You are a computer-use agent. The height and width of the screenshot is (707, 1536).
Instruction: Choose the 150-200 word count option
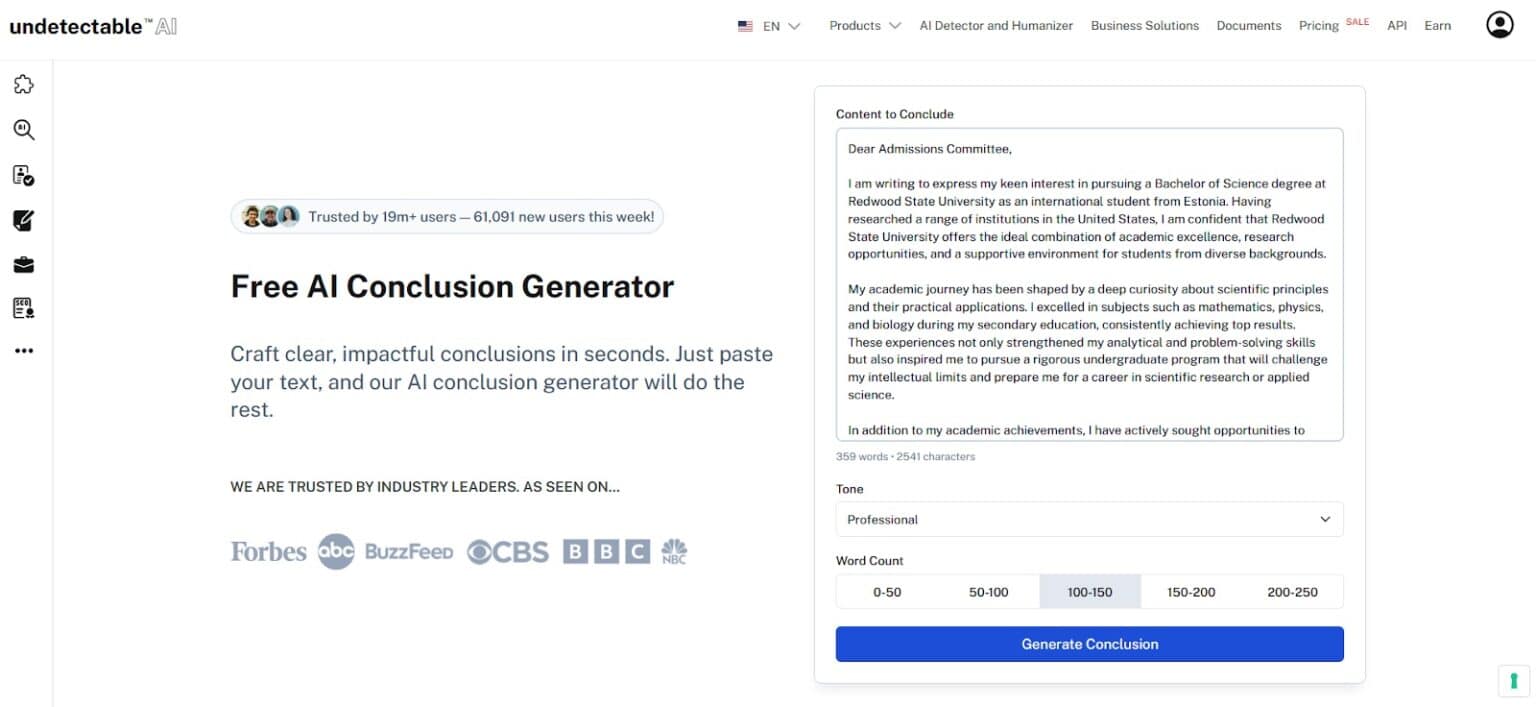(1191, 592)
